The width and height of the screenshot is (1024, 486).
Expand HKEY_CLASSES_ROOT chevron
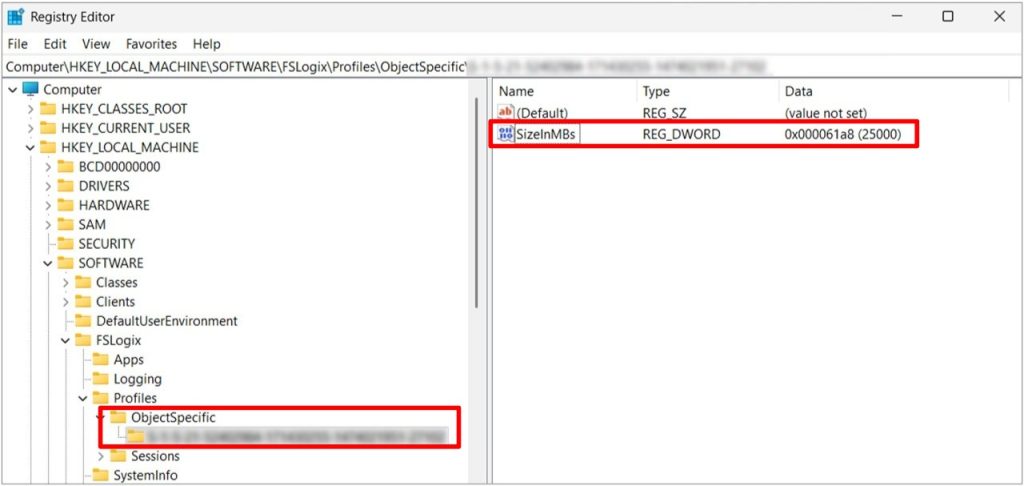pos(31,109)
